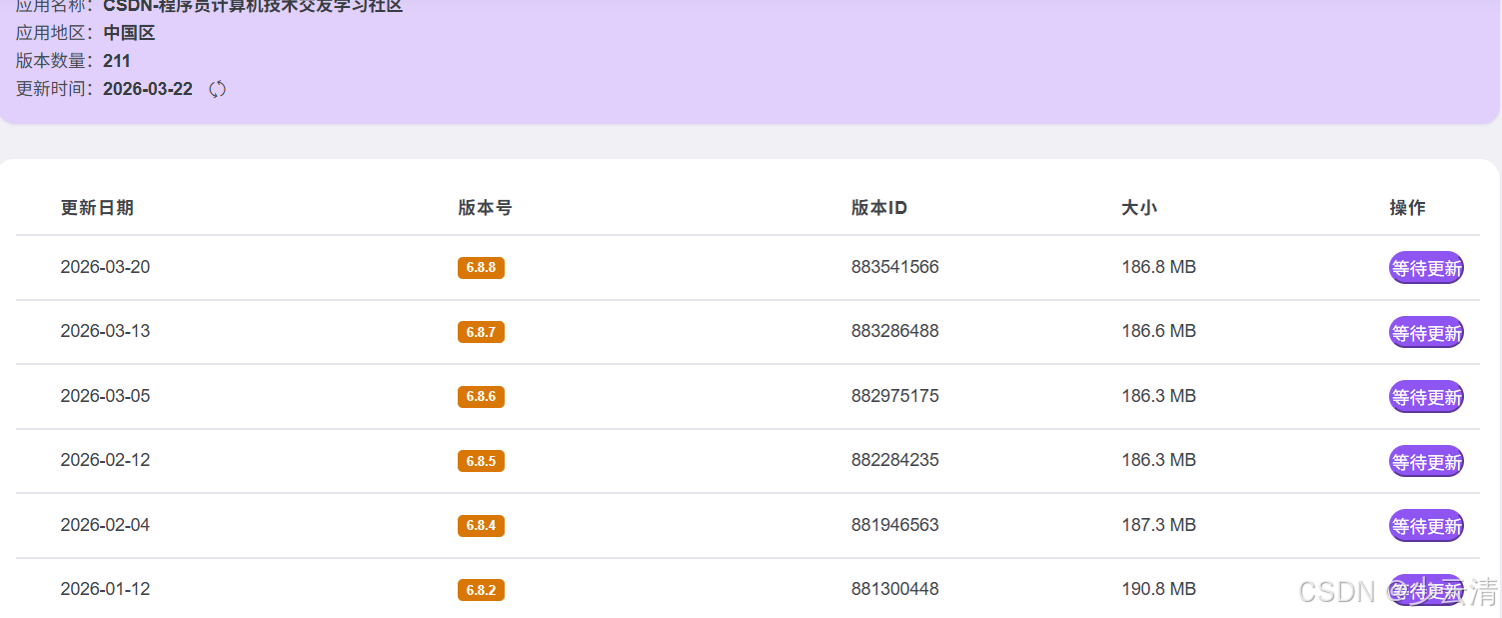Click the 大小 column header
The height and width of the screenshot is (618, 1502).
click(x=1139, y=208)
